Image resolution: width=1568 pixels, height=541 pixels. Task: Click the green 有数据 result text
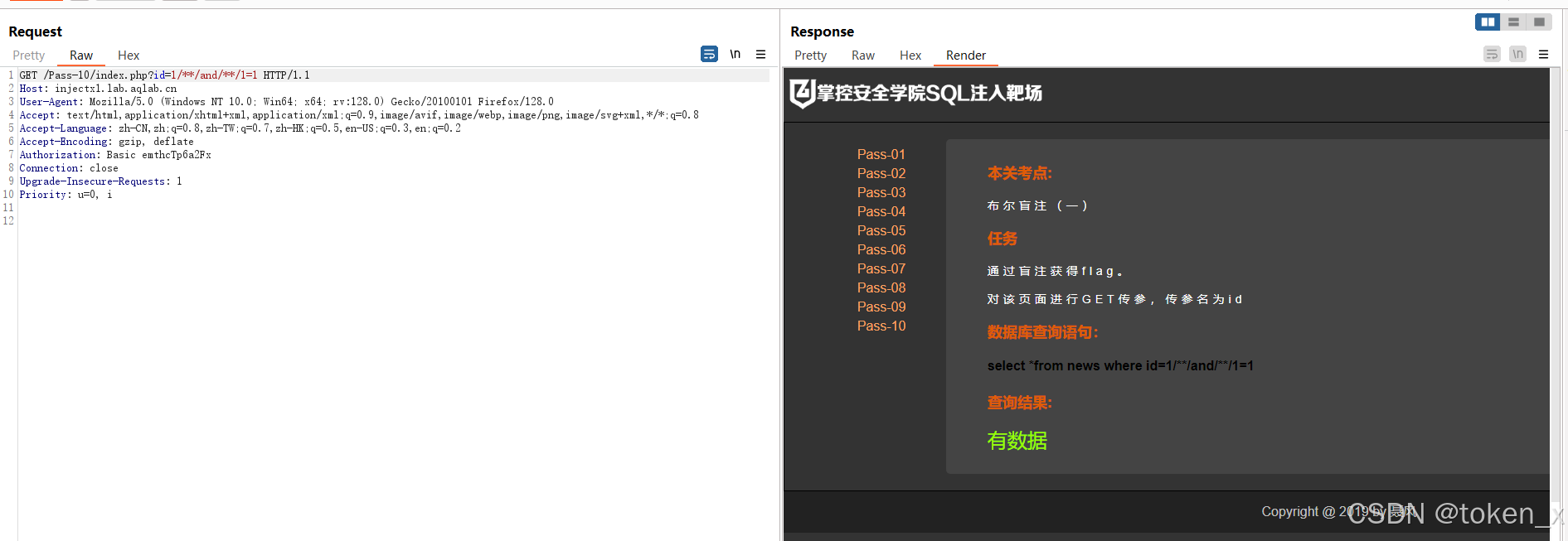coord(1017,441)
